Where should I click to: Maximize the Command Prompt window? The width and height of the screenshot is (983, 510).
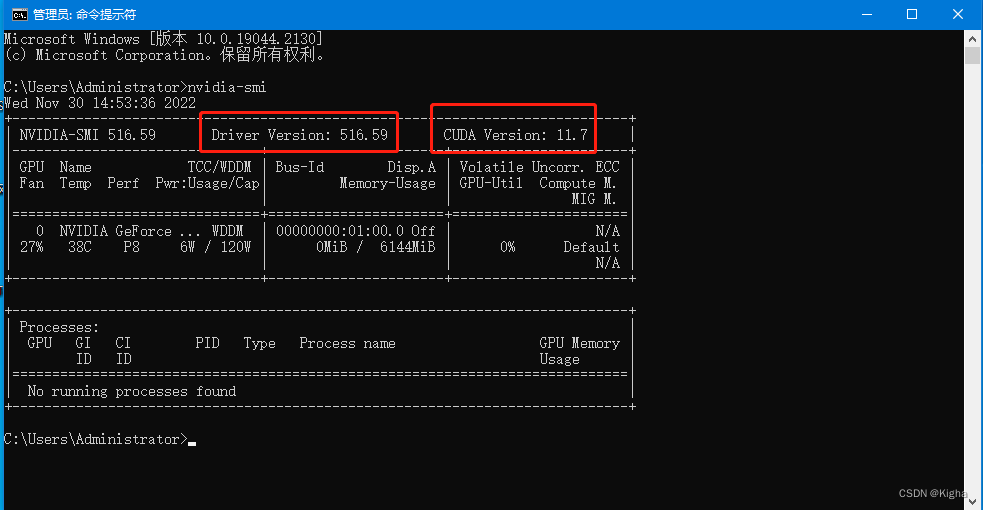pyautogui.click(x=912, y=14)
